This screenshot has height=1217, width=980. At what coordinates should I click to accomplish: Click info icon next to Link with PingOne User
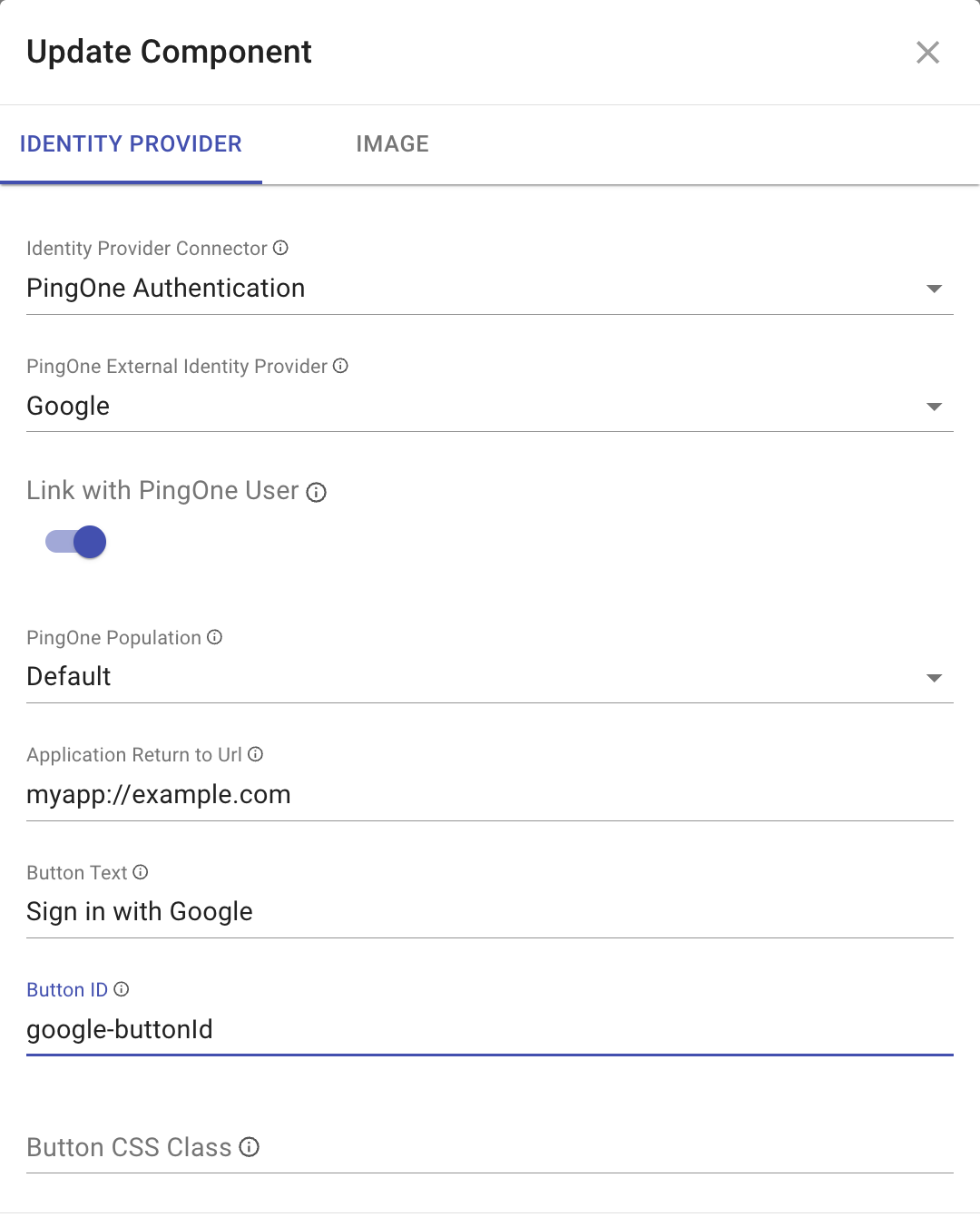coord(316,492)
